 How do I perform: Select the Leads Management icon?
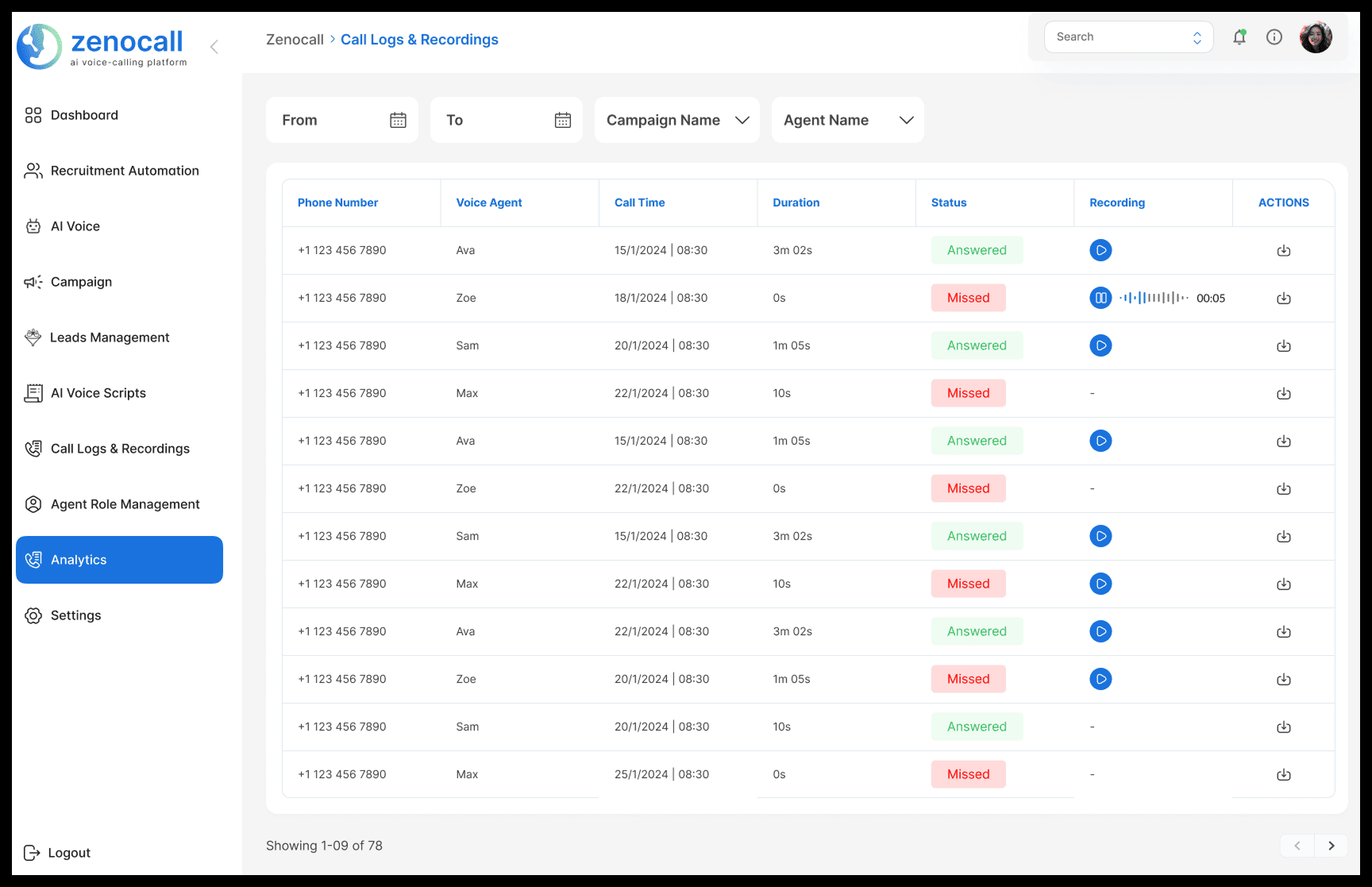[x=33, y=337]
